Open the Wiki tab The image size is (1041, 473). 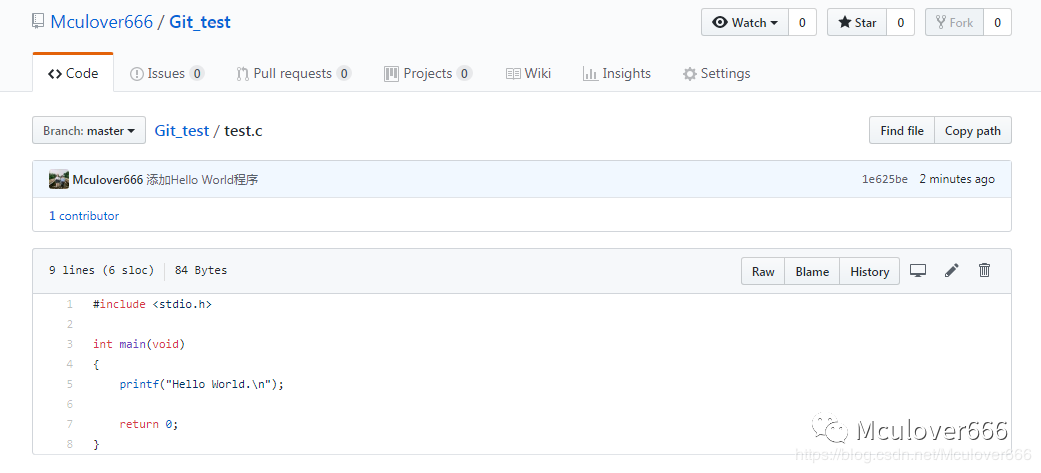point(528,73)
